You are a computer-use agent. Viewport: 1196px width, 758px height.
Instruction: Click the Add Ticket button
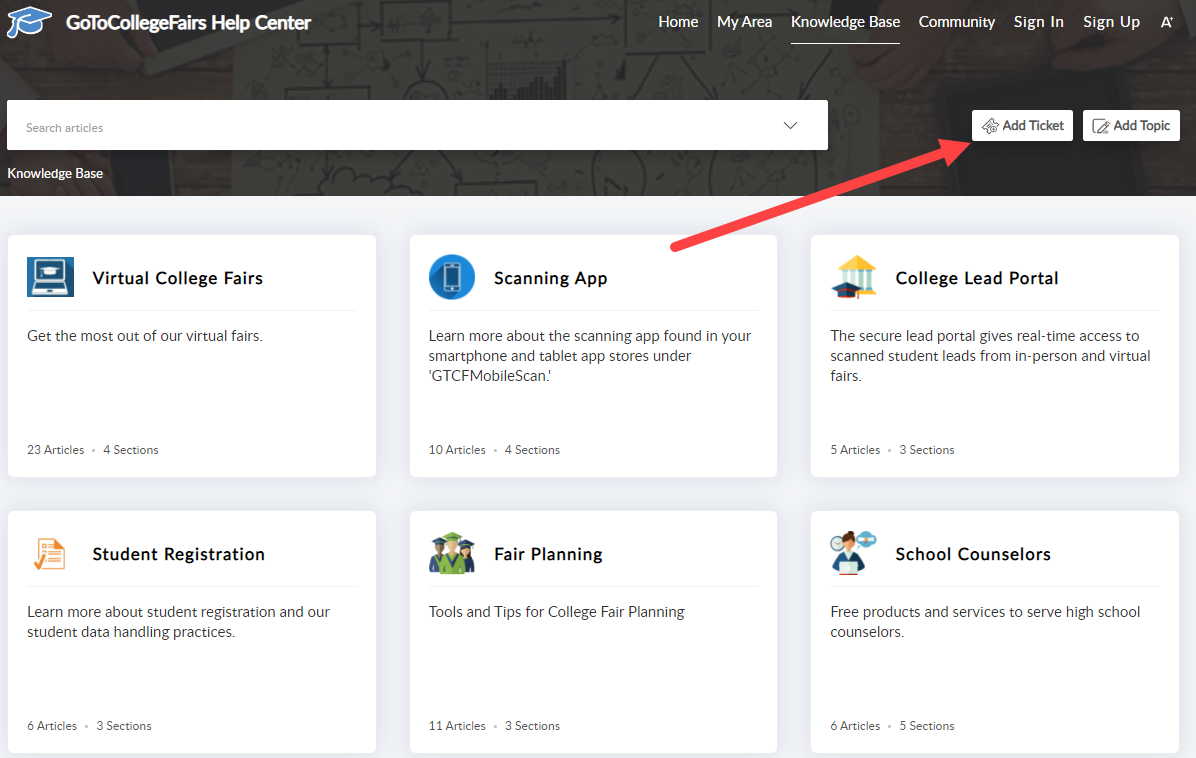1022,126
